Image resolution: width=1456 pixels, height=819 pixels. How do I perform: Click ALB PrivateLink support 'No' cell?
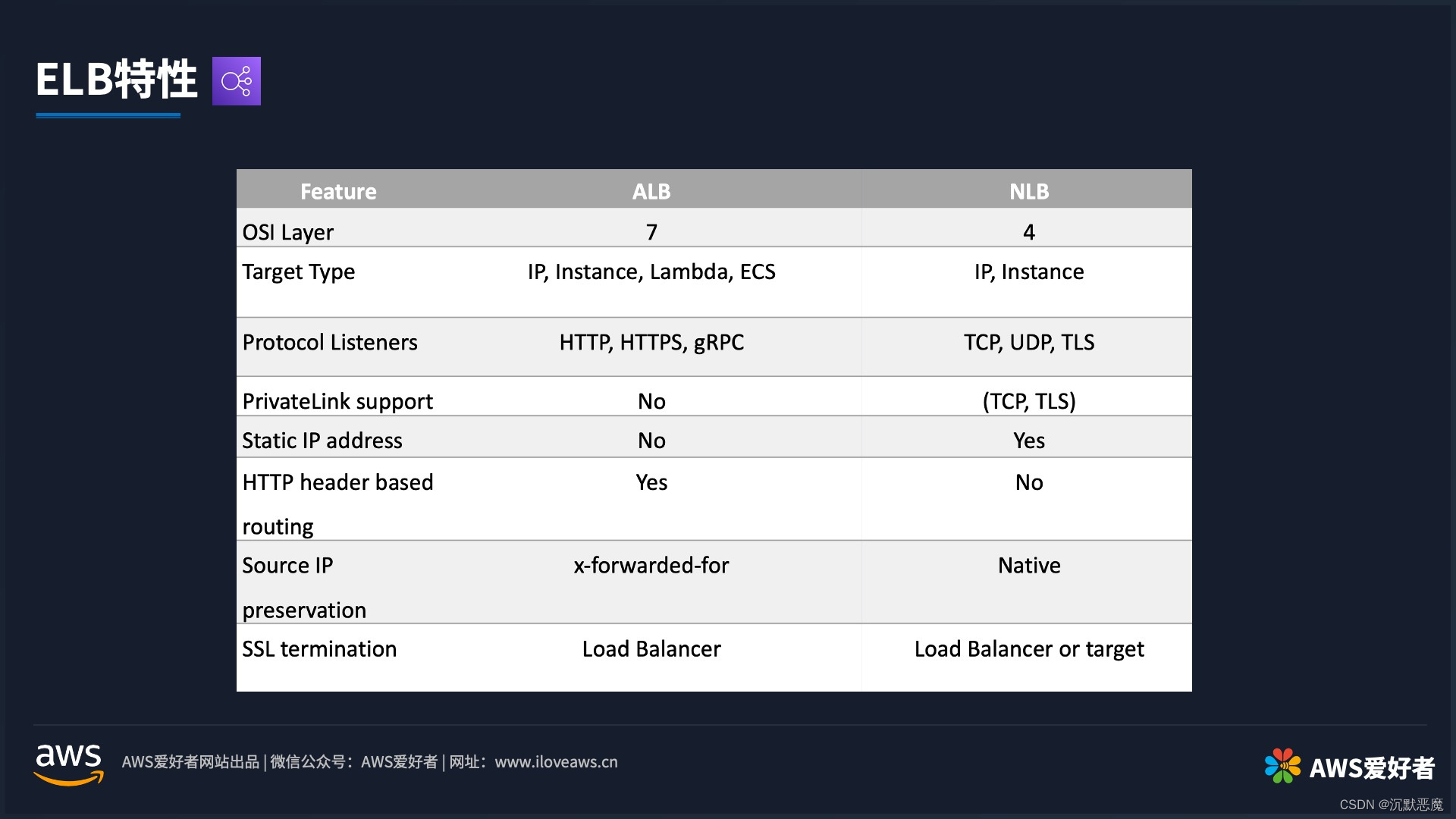click(651, 401)
